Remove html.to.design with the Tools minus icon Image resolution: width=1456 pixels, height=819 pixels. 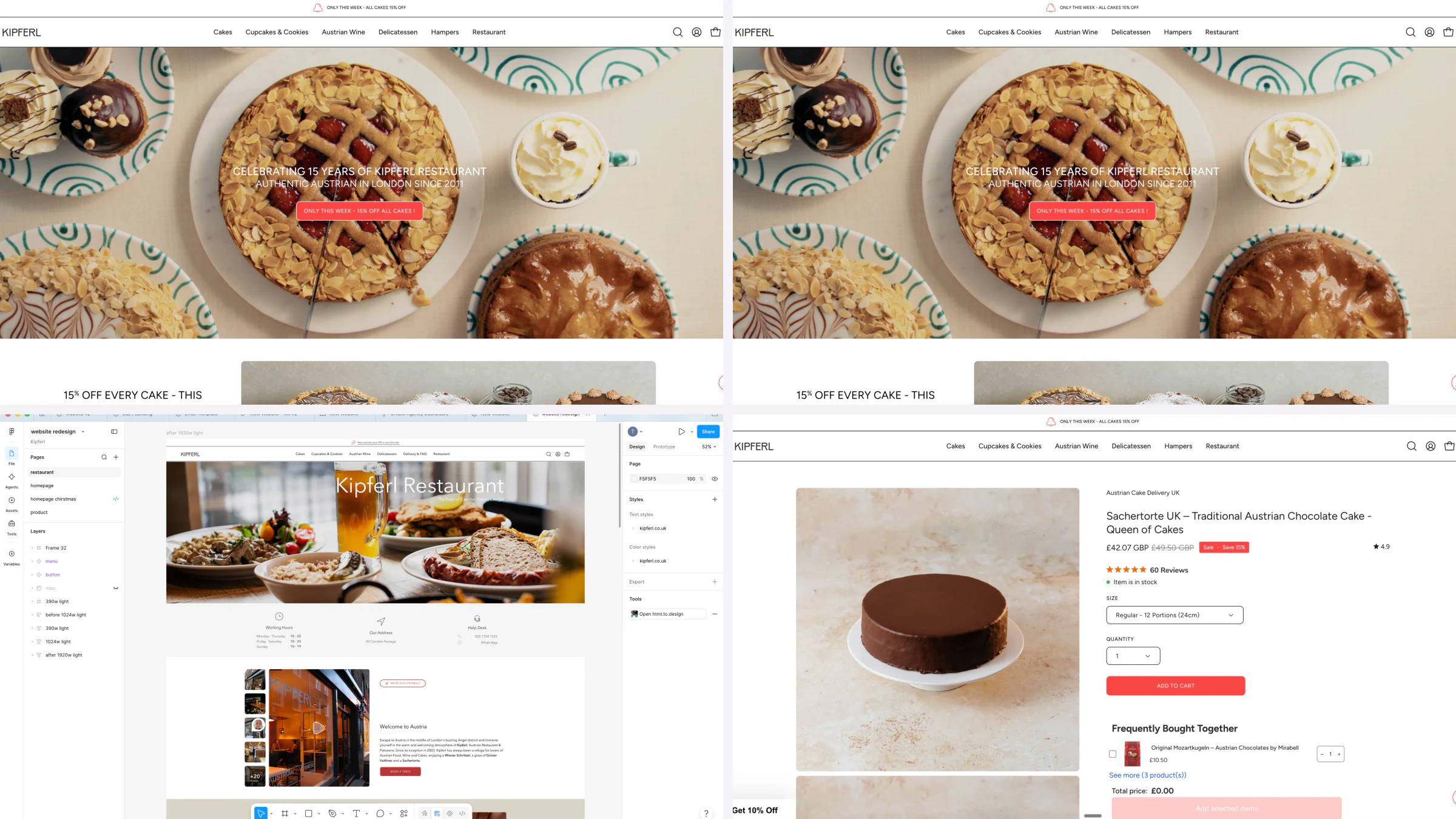pos(715,614)
